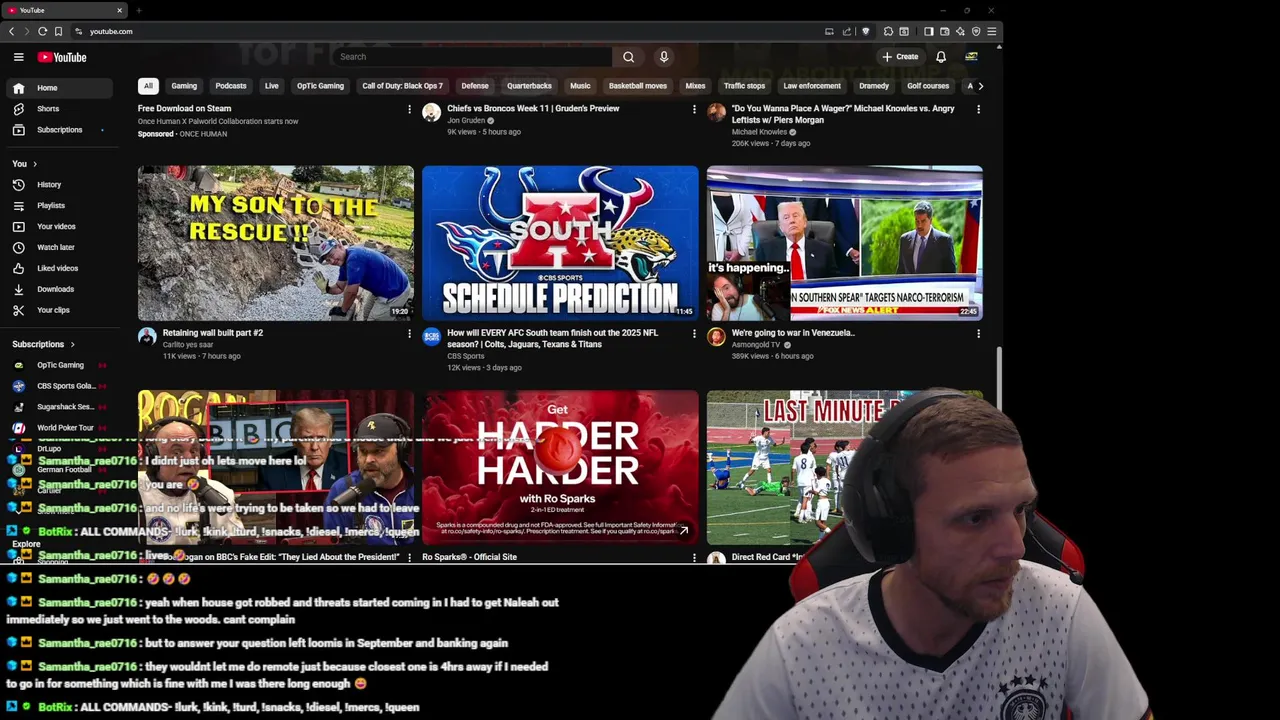Bookmark this page with the bookmark icon
This screenshot has height=720, width=1280.
(58, 31)
